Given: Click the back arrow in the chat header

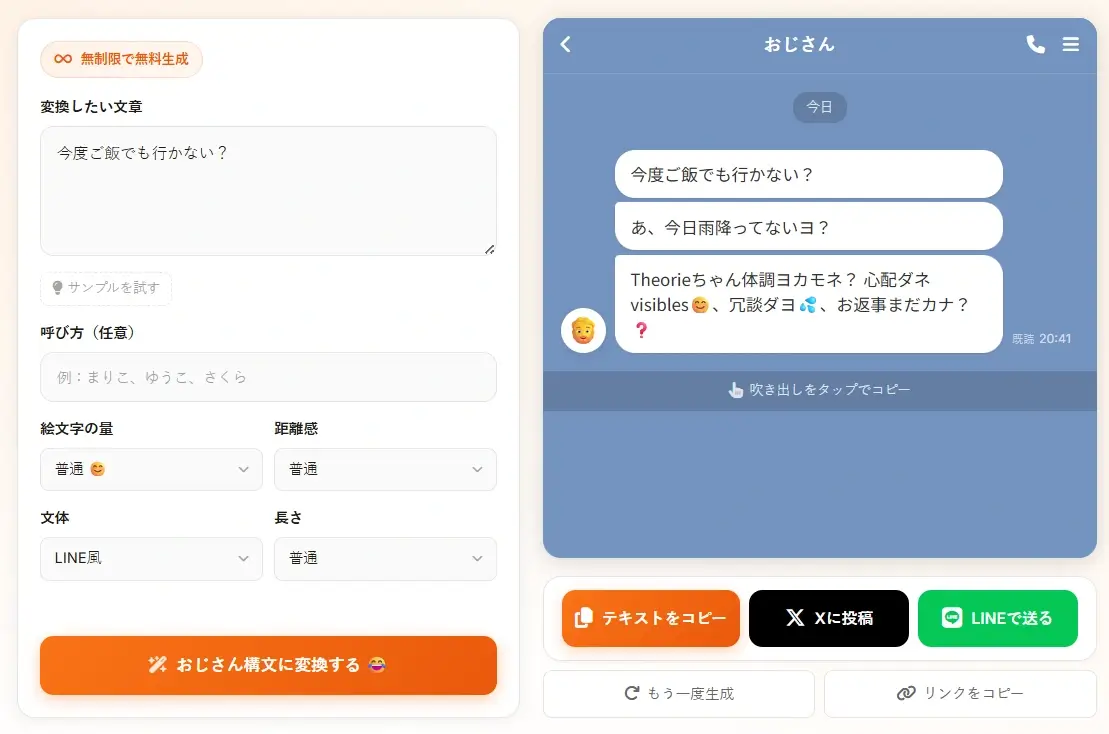Looking at the screenshot, I should 565,44.
